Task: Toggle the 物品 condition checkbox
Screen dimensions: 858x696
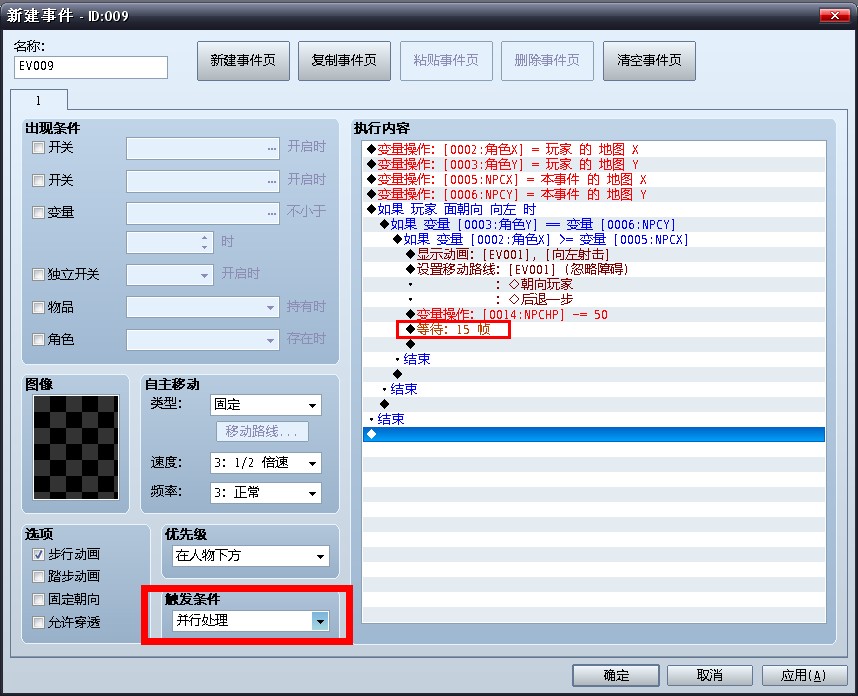Action: (x=38, y=308)
